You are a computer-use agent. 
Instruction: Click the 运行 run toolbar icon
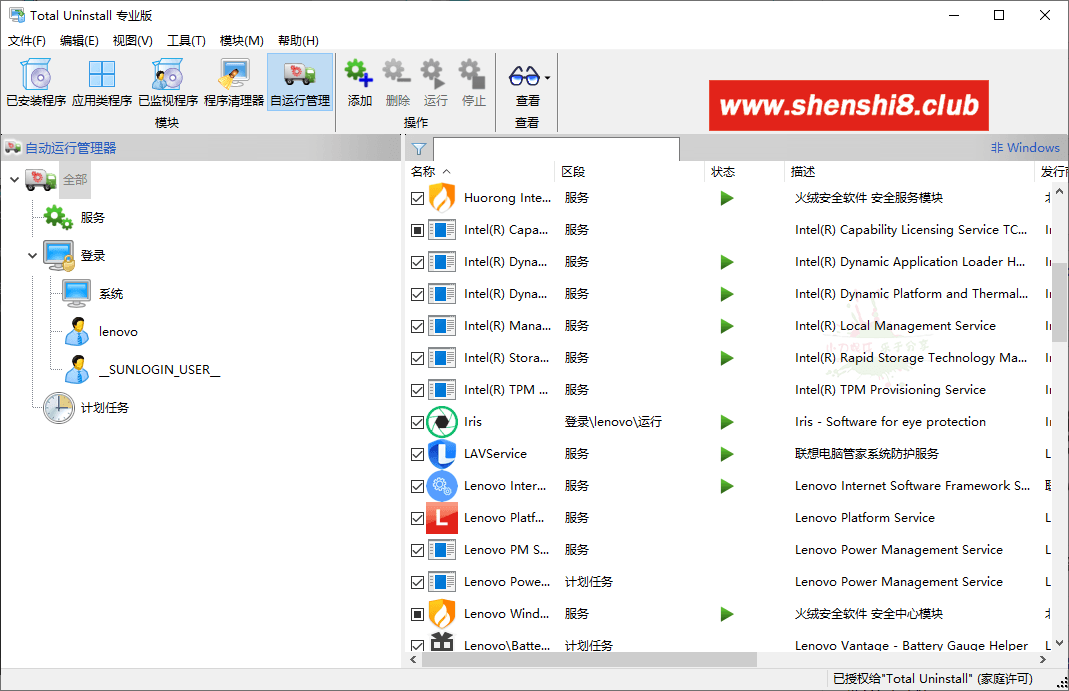pos(436,74)
